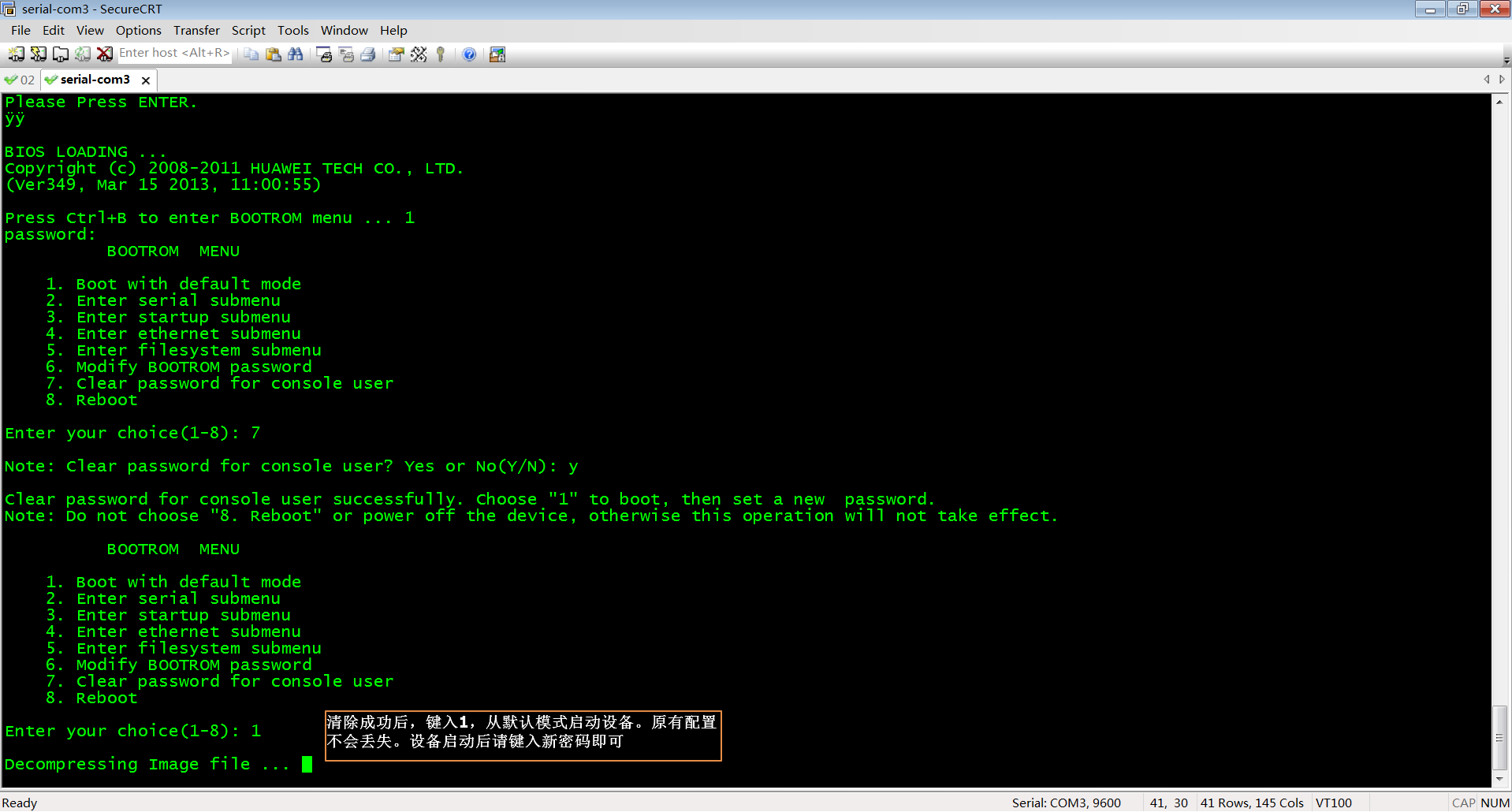Click the VT100 status bar entry
1512x812 pixels.
pos(1333,803)
